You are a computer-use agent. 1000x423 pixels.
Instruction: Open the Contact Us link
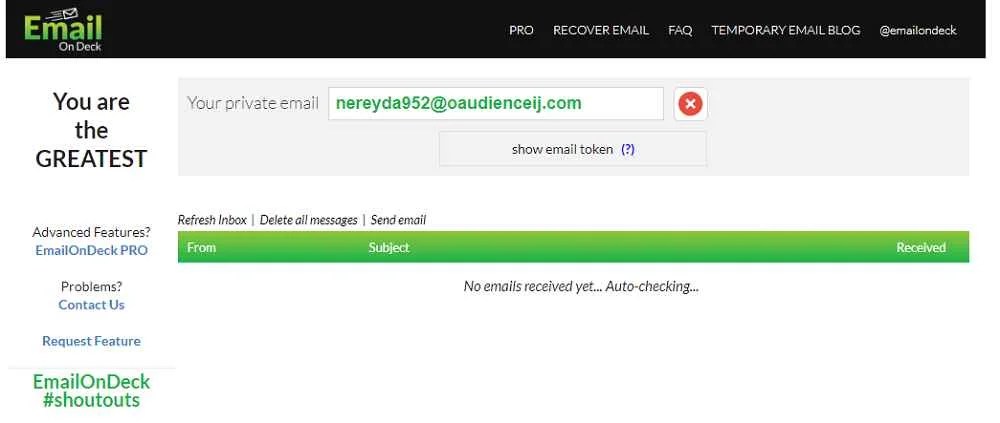91,304
